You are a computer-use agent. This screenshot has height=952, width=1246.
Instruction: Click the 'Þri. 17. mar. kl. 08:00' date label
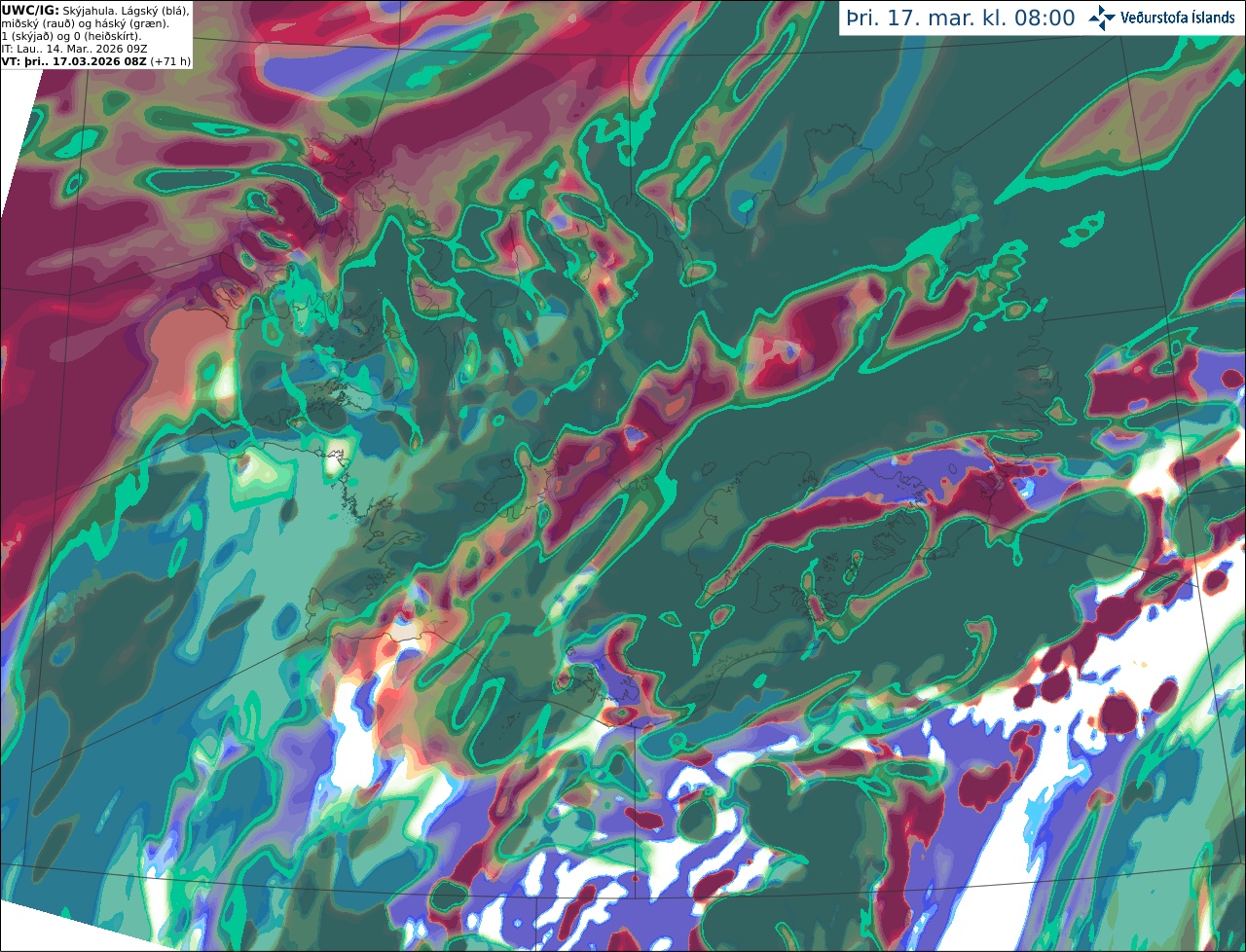(x=961, y=18)
